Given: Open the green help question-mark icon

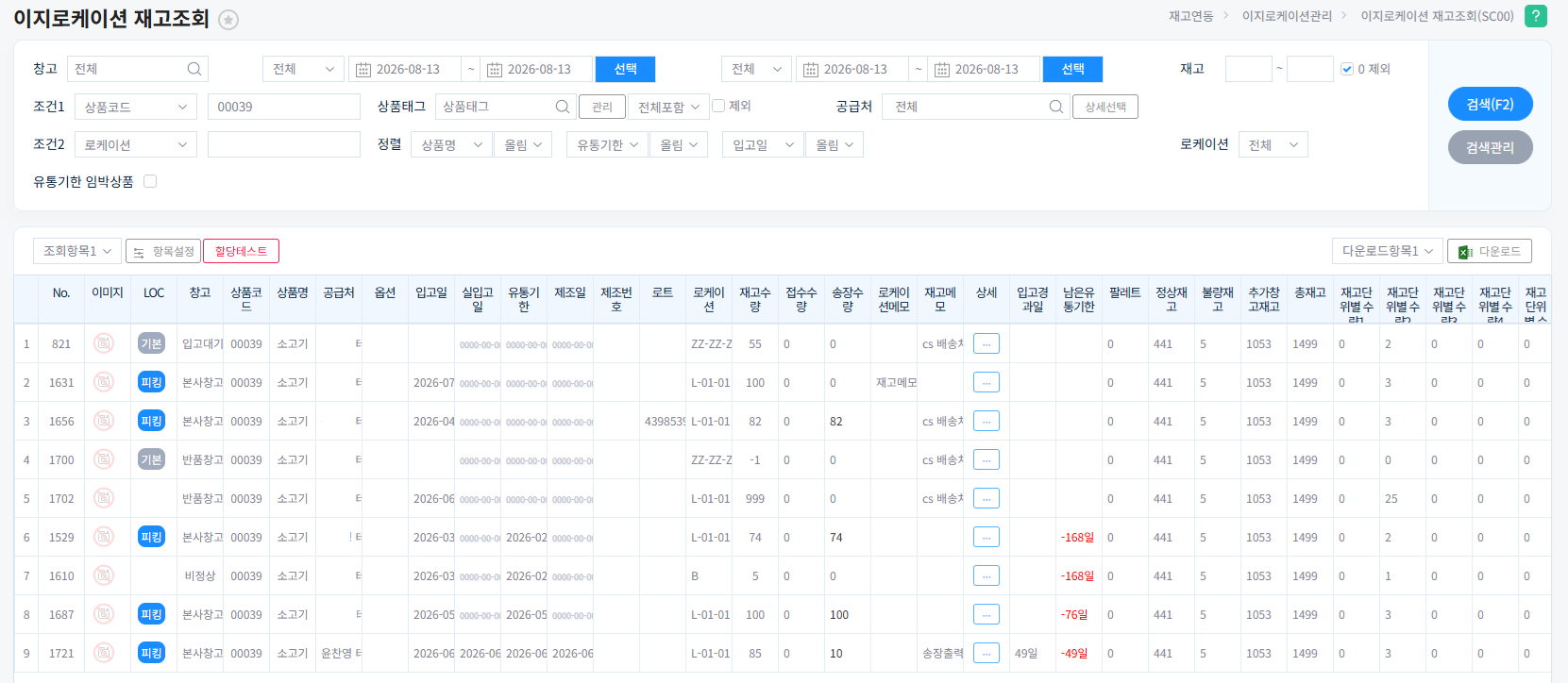Looking at the screenshot, I should point(1536,16).
